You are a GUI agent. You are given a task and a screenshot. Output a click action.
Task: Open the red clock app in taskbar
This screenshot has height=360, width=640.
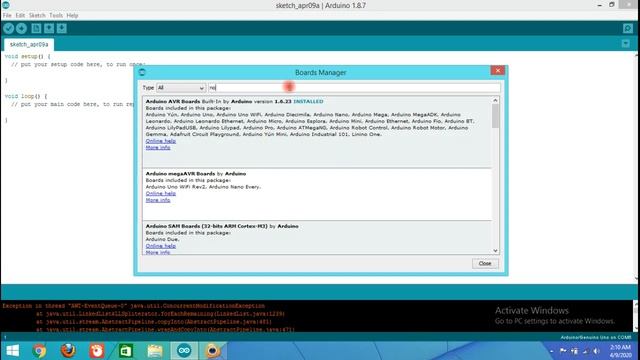coord(97,351)
